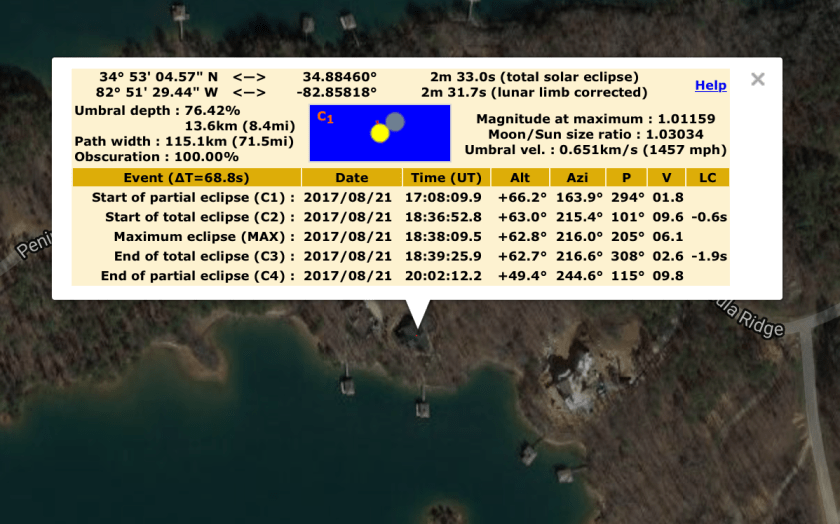Screen dimensions: 840x524
Task: Select the Event (ΔT=68.8s) column header
Action: coord(186,177)
